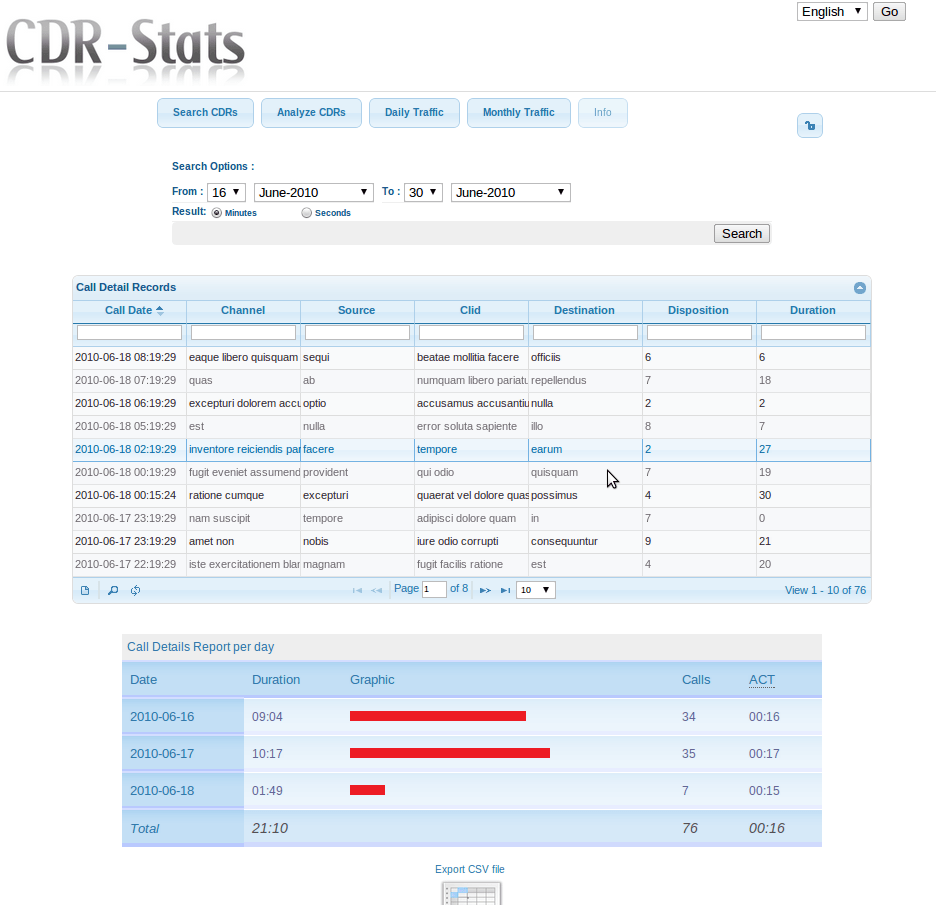Screen dimensions: 936x905
Task: Click the Destination column filter field
Action: point(585,333)
